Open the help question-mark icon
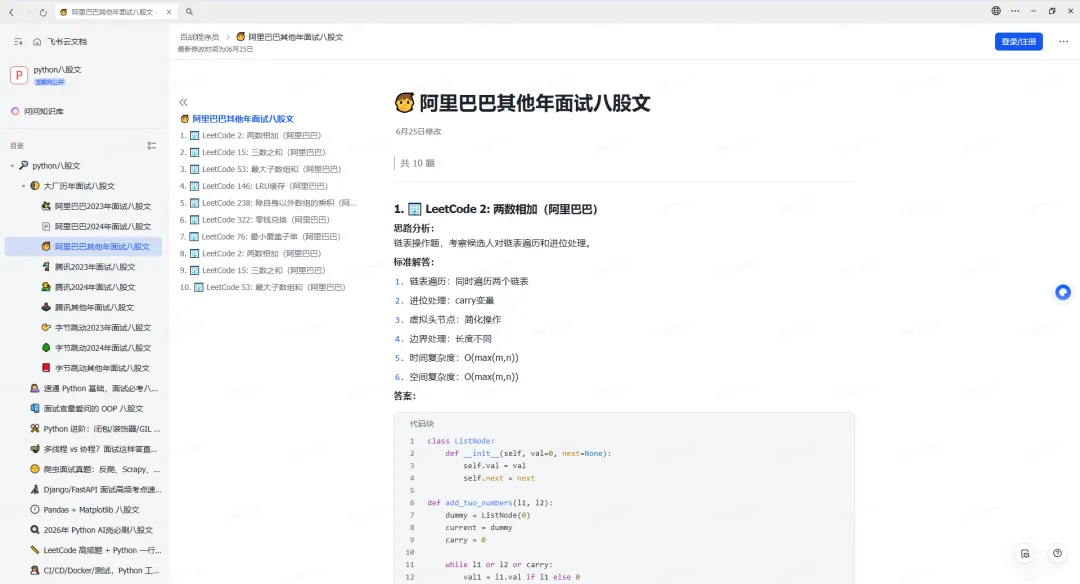 [1057, 553]
